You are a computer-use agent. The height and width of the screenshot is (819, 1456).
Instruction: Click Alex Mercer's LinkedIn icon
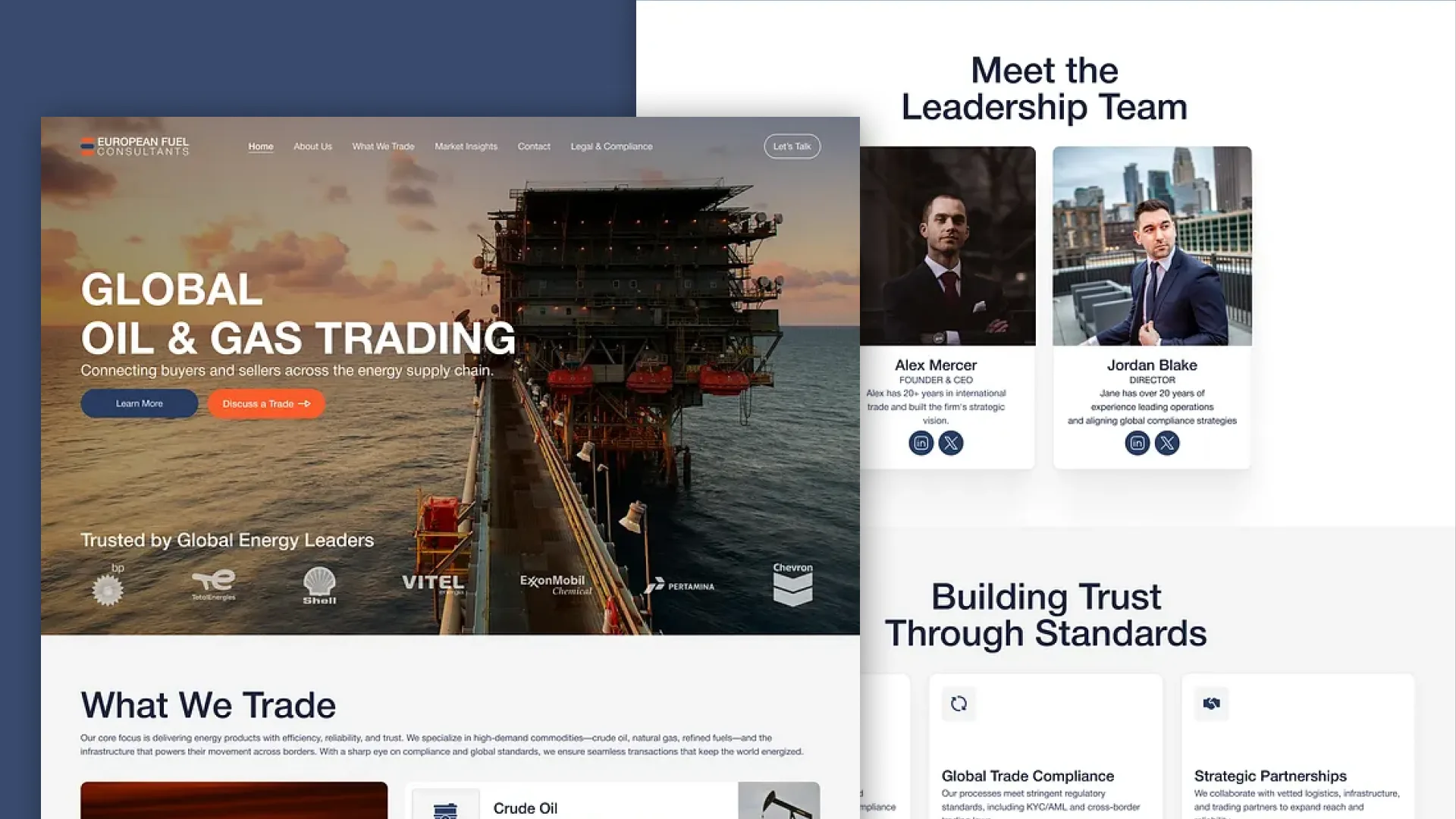pyautogui.click(x=921, y=443)
